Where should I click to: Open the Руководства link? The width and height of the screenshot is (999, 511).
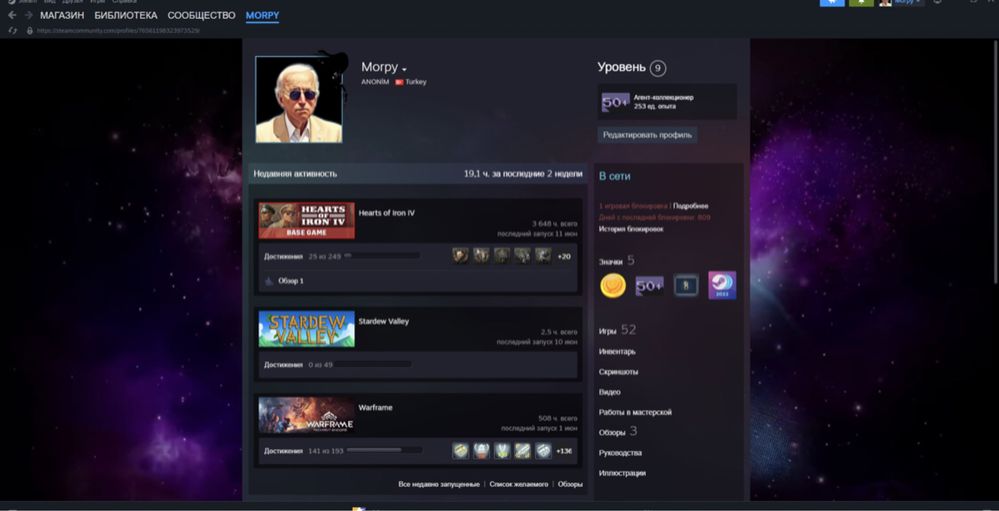point(621,453)
